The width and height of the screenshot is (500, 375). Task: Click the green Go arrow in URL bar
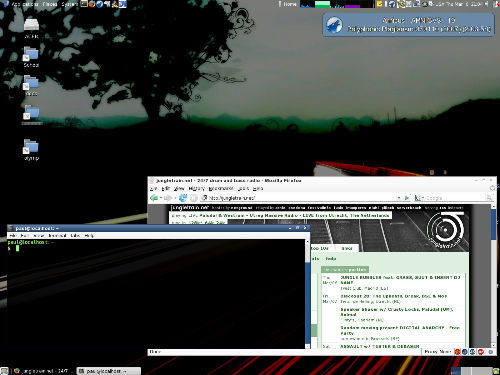click(407, 198)
